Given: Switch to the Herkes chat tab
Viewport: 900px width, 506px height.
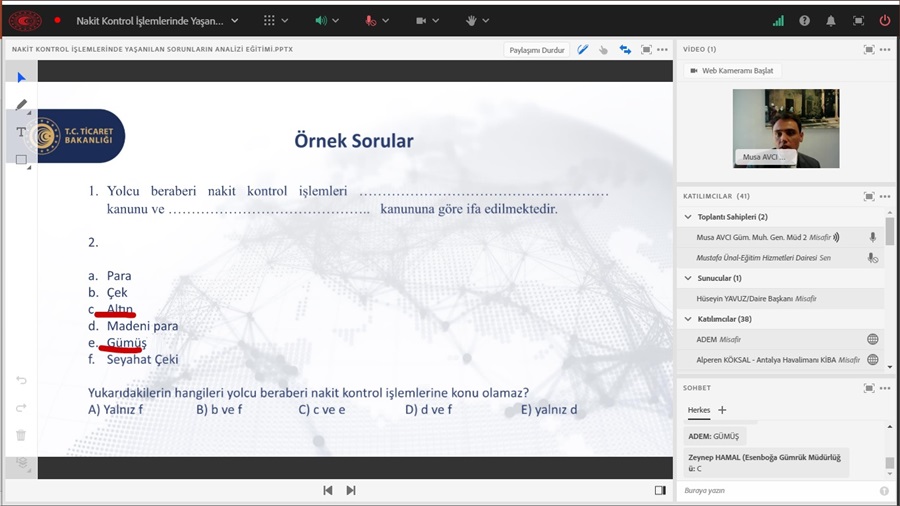Looking at the screenshot, I should pos(698,410).
